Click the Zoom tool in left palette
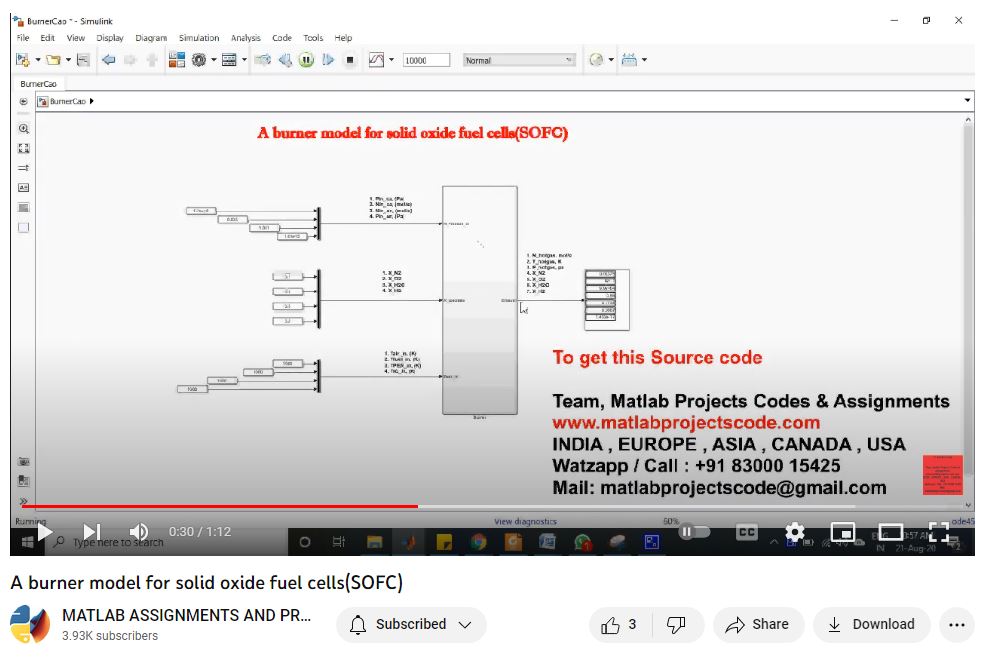 point(24,129)
